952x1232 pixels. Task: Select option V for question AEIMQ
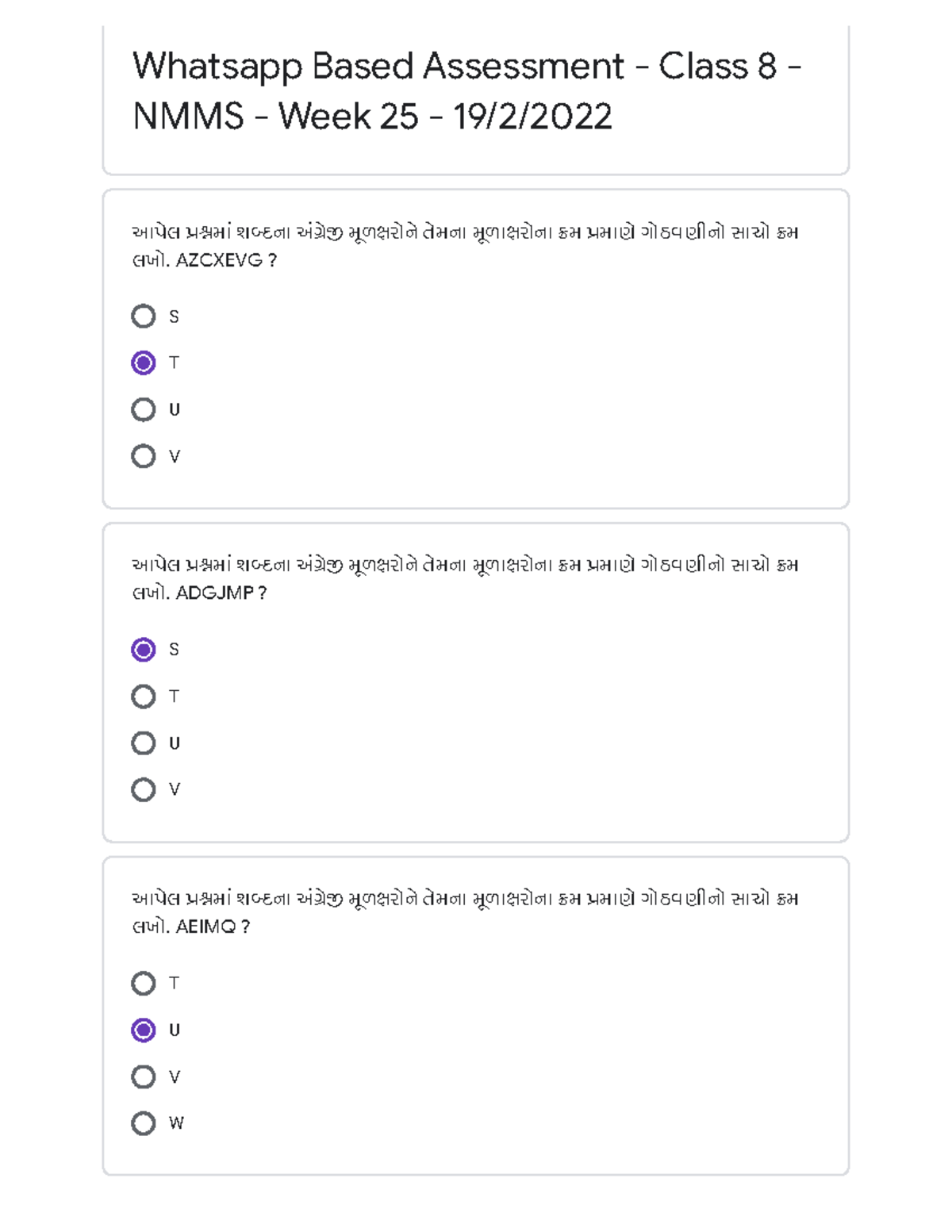(144, 1077)
